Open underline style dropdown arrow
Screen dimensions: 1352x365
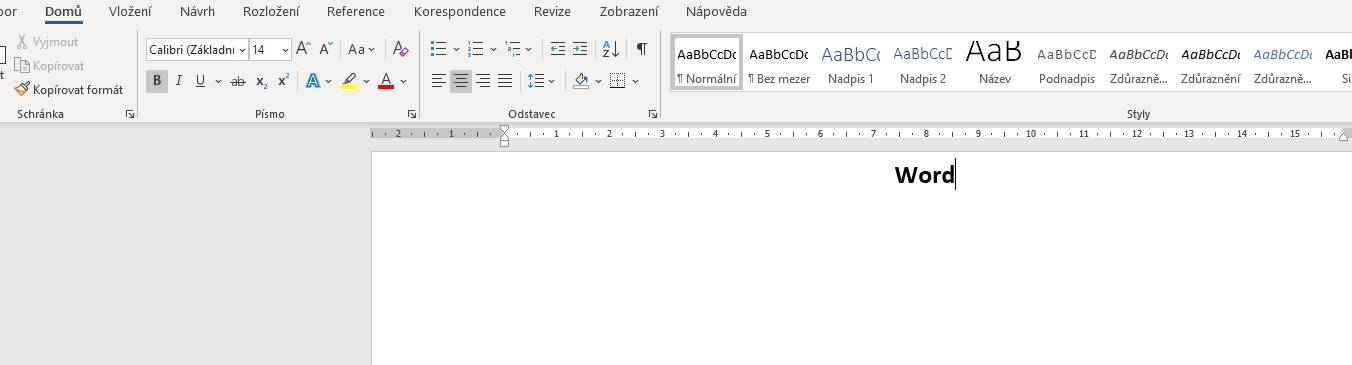pyautogui.click(x=218, y=81)
